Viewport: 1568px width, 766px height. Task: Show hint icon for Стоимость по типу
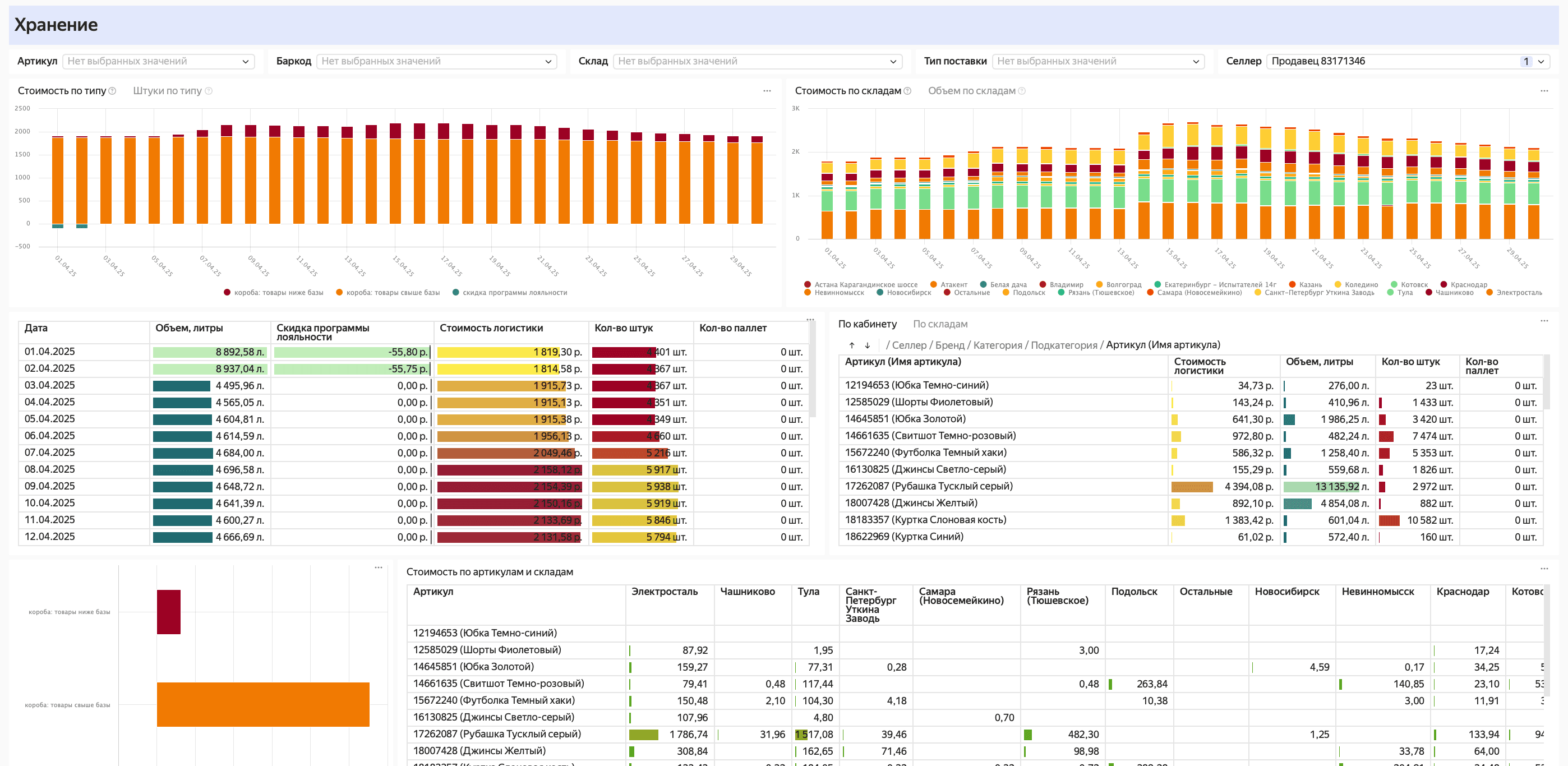coord(112,91)
